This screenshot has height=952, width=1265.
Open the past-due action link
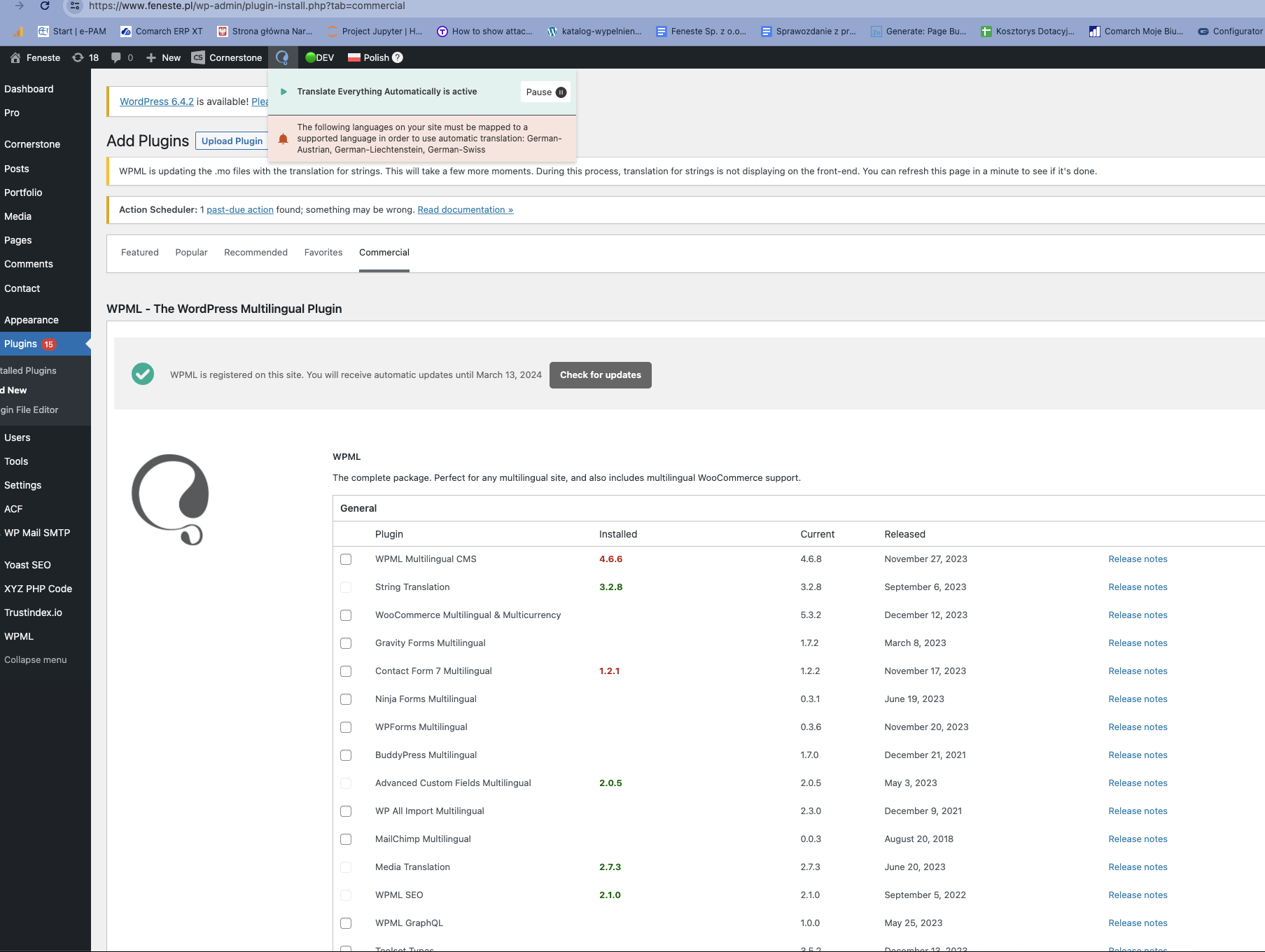pos(240,209)
